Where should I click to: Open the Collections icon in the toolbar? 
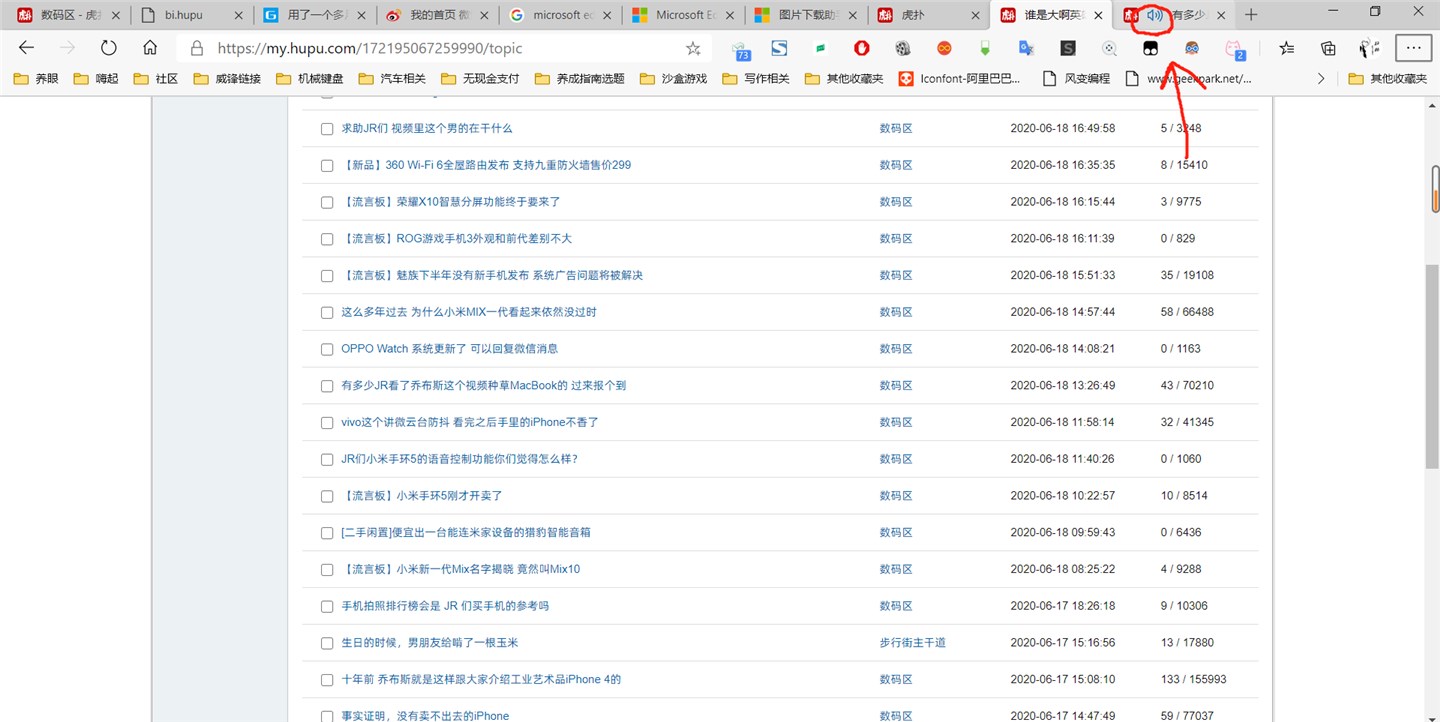tap(1328, 48)
